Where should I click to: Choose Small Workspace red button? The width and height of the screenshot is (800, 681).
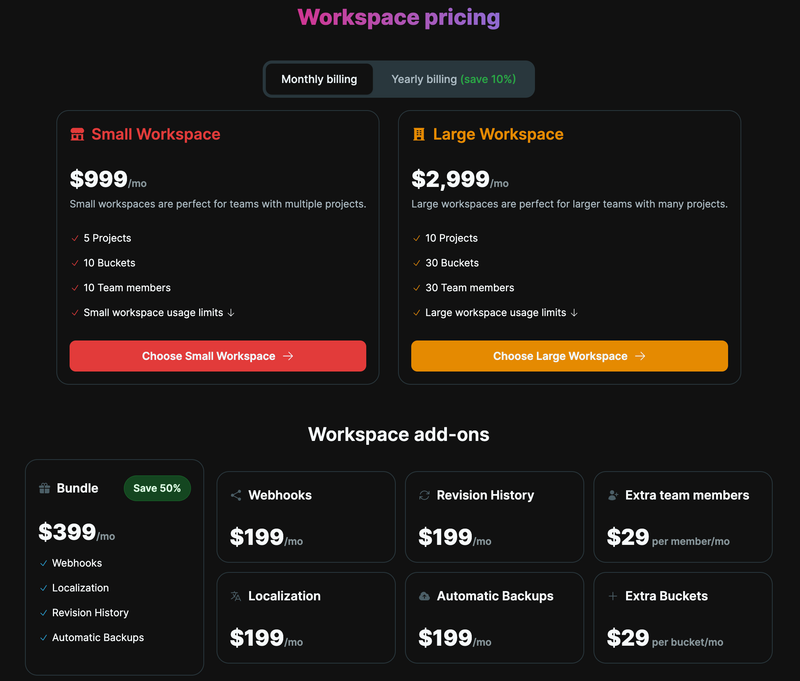218,356
